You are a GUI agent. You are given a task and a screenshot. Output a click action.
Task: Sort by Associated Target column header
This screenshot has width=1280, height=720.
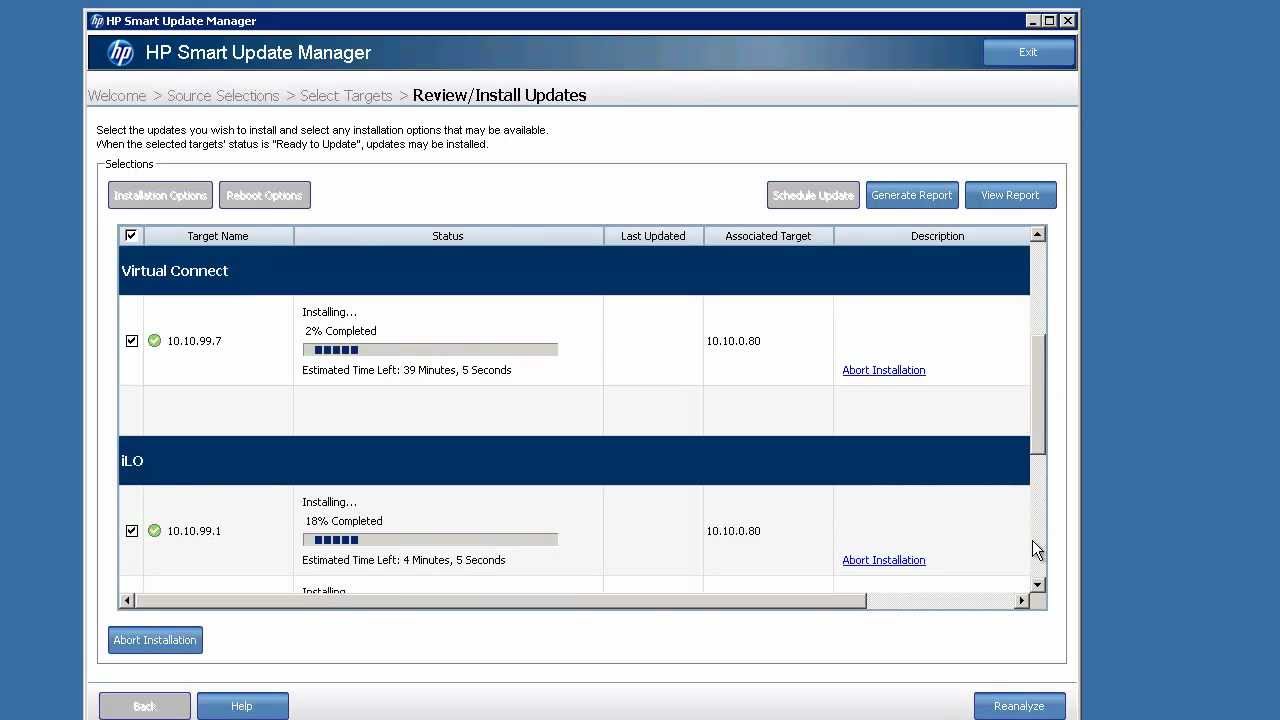[x=768, y=236]
